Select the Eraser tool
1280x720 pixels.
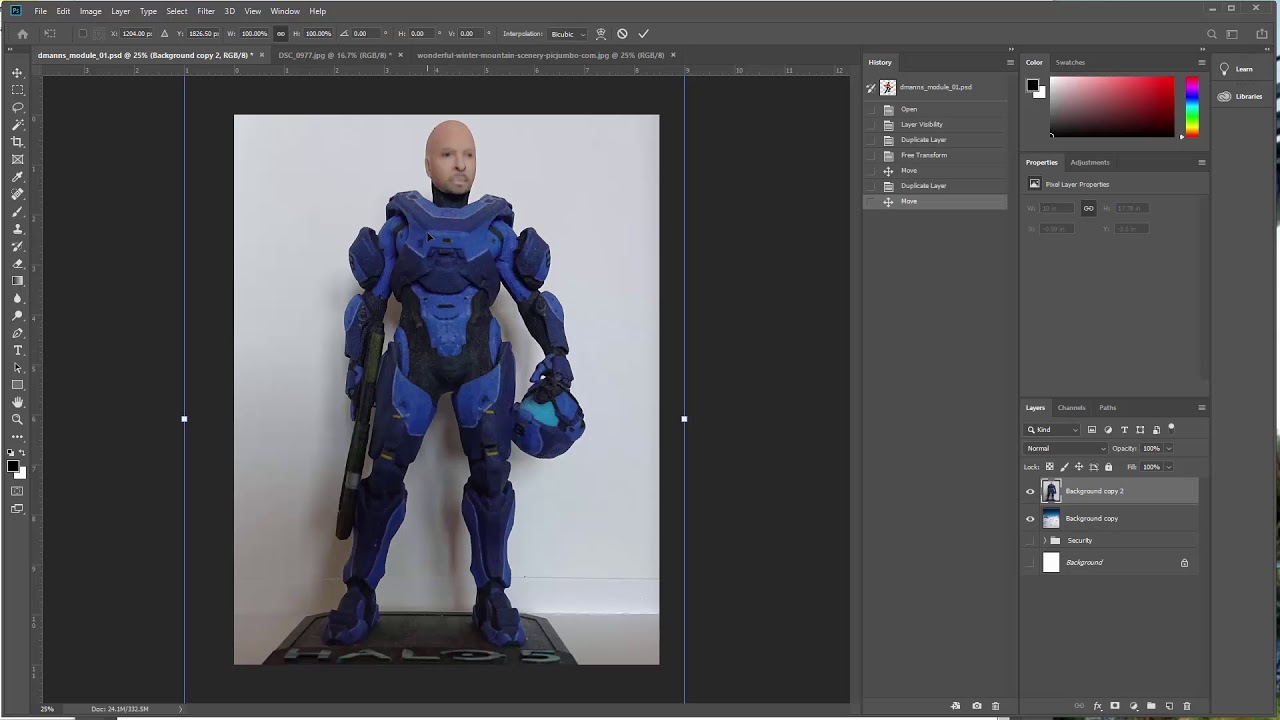[17, 264]
